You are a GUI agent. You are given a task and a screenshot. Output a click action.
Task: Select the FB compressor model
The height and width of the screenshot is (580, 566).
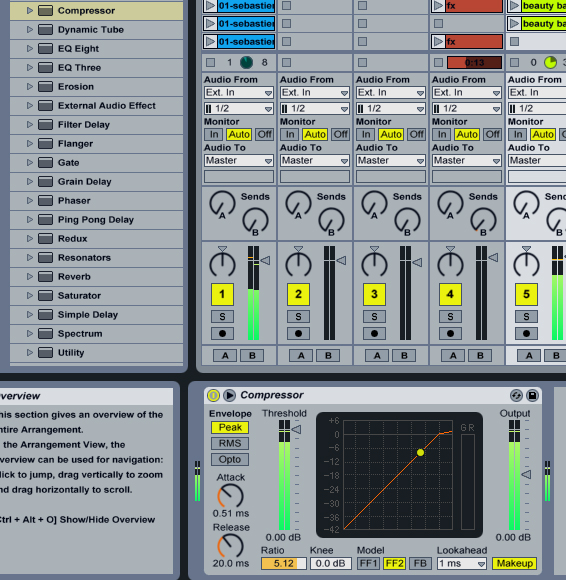(420, 564)
